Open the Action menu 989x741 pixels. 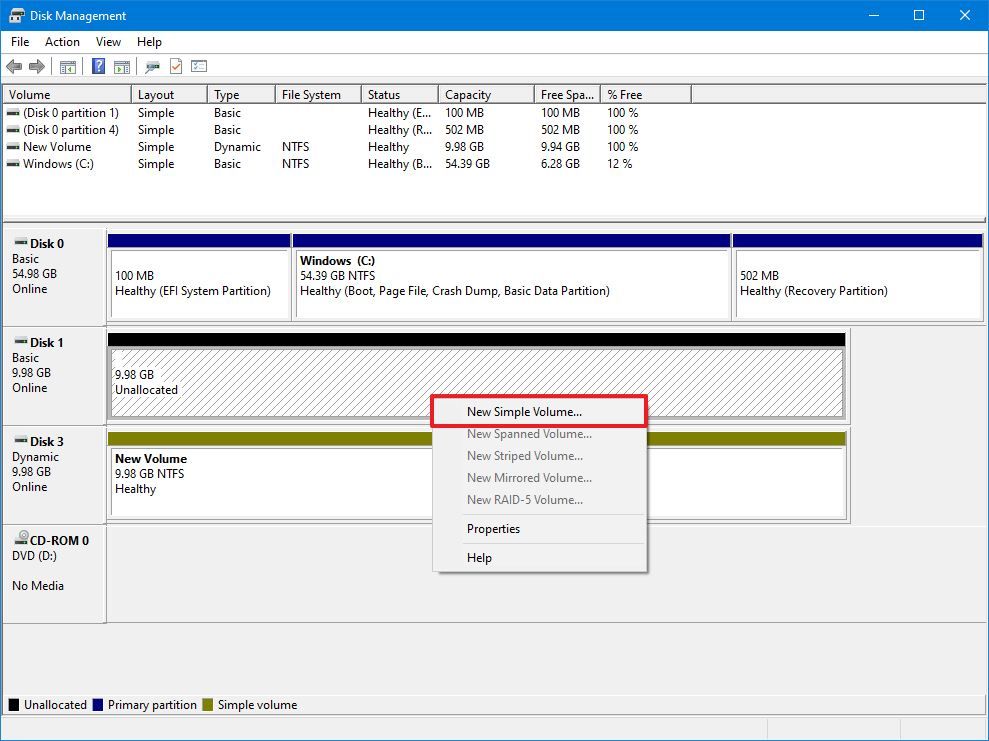[x=62, y=42]
